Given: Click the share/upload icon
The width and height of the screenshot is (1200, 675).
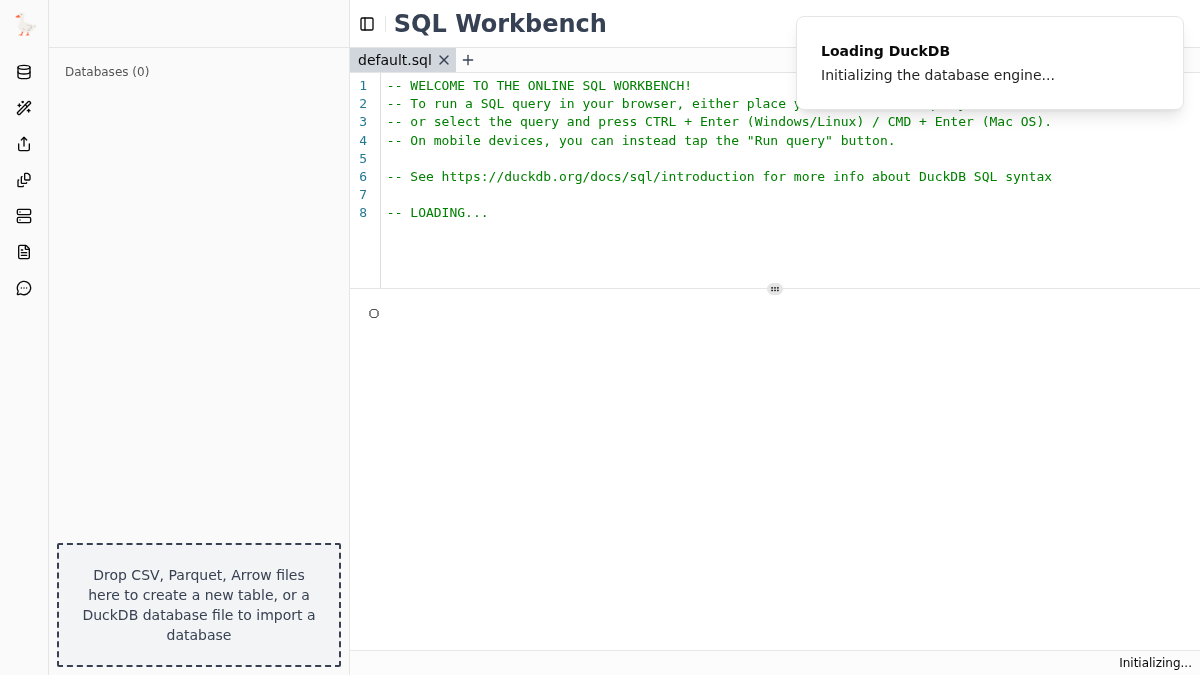Looking at the screenshot, I should [24, 144].
